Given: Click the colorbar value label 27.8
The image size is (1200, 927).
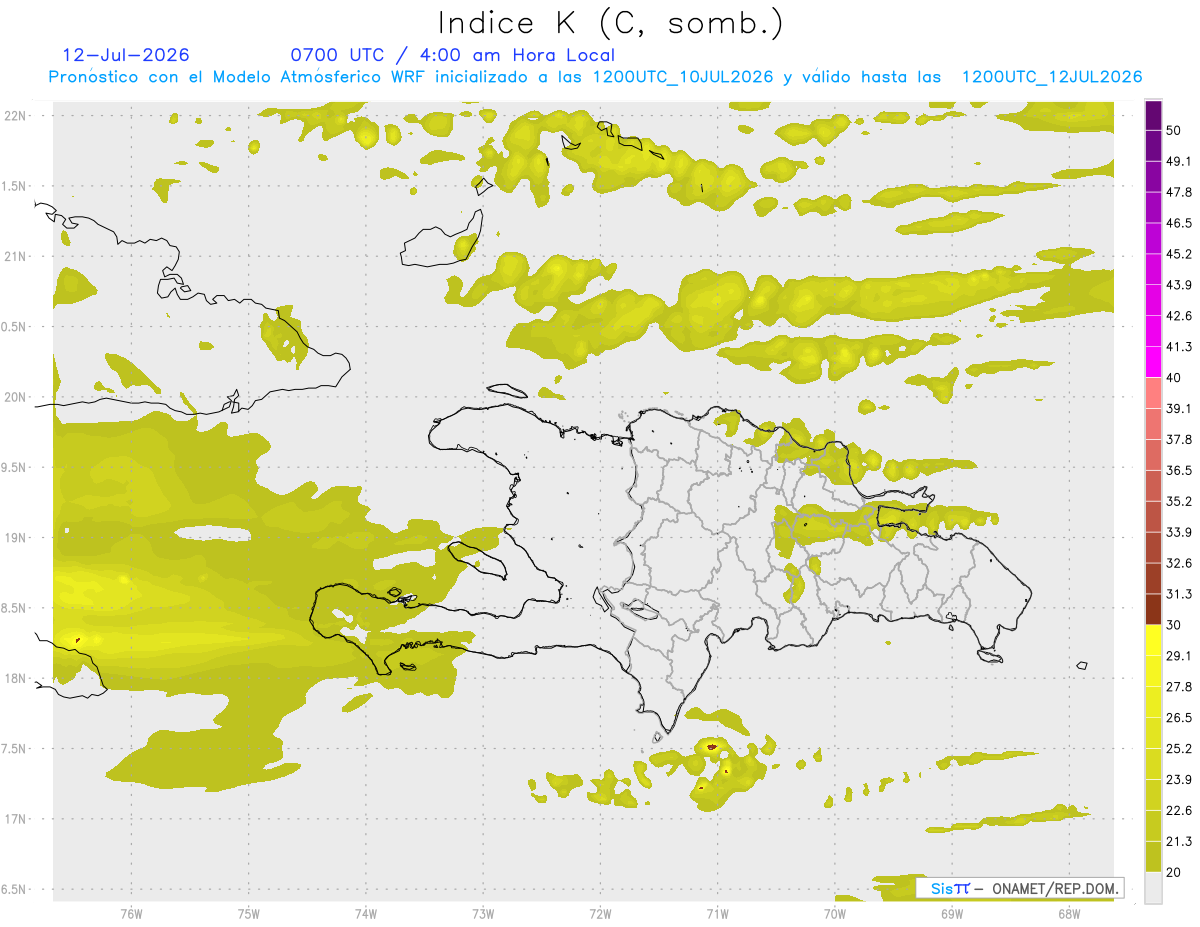Looking at the screenshot, I should click(1179, 687).
